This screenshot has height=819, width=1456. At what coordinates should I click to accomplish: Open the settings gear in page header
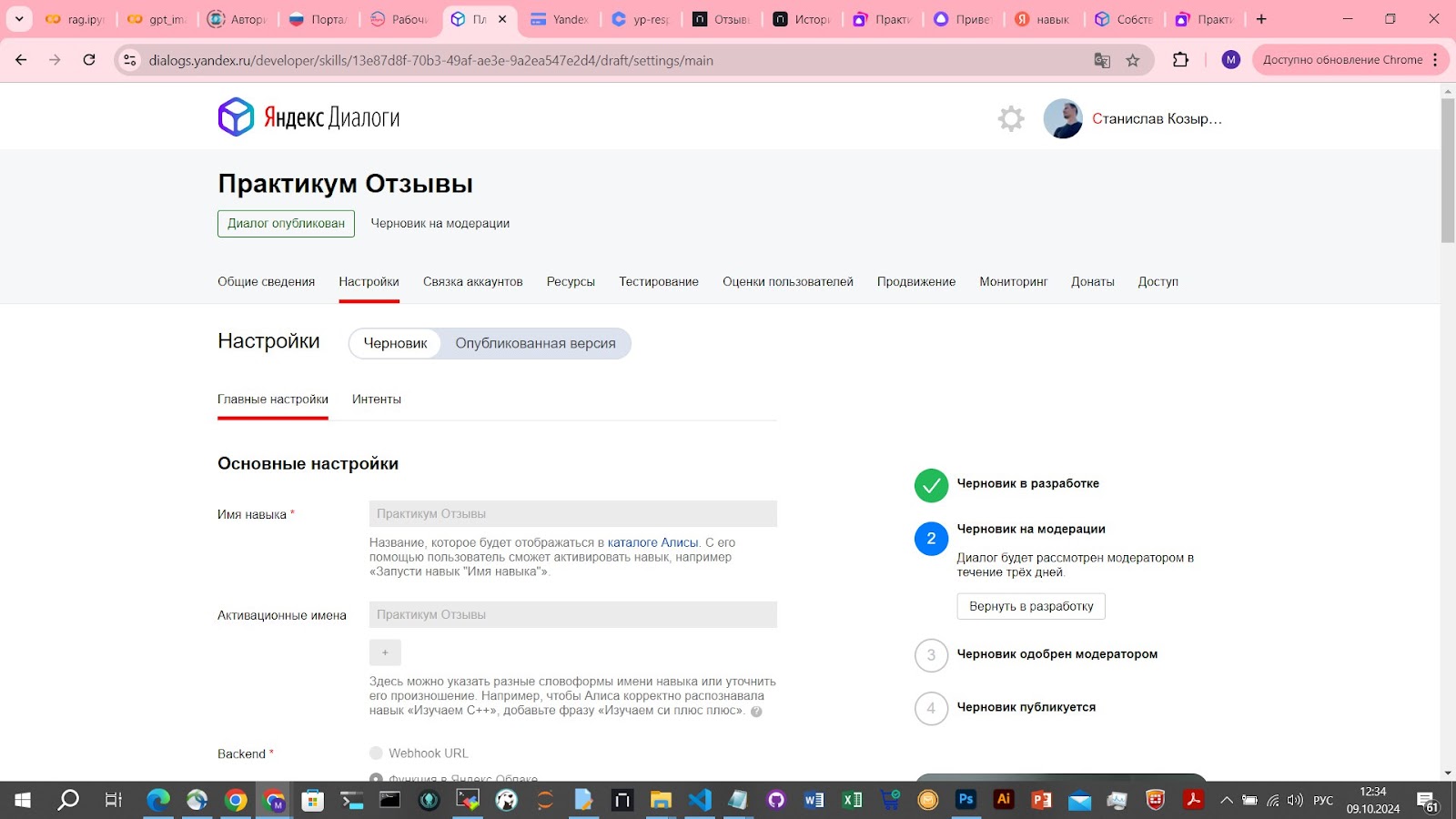[1011, 118]
